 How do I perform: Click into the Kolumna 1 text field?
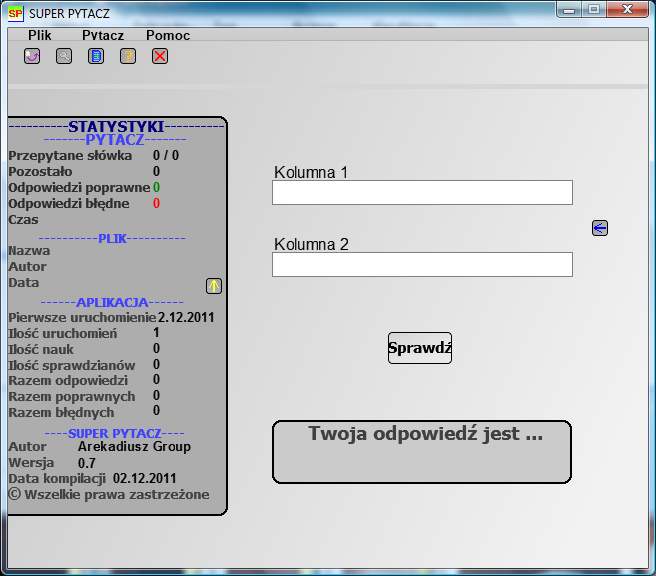pos(422,192)
